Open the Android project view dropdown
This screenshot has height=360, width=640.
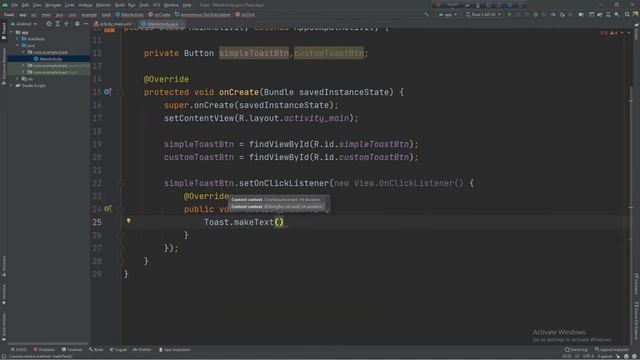pos(24,24)
